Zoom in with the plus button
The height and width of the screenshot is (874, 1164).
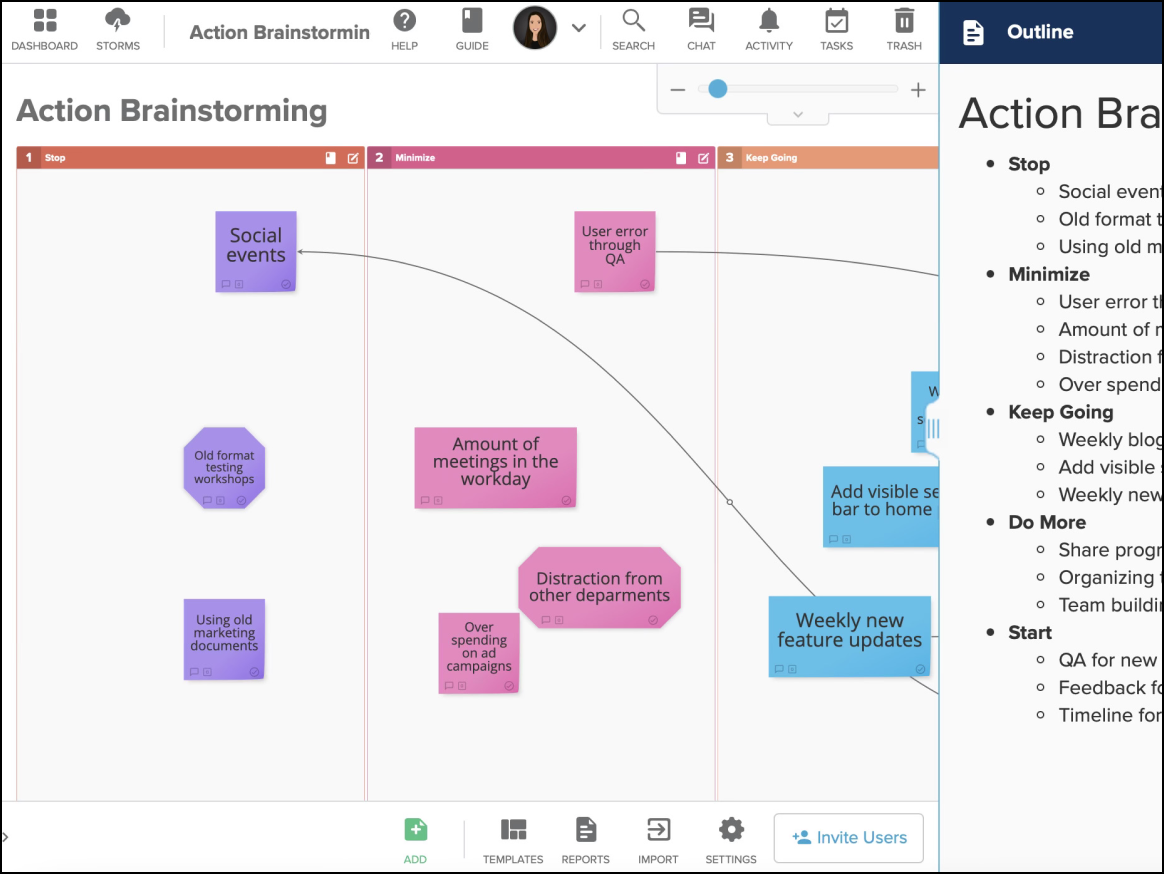tap(918, 90)
